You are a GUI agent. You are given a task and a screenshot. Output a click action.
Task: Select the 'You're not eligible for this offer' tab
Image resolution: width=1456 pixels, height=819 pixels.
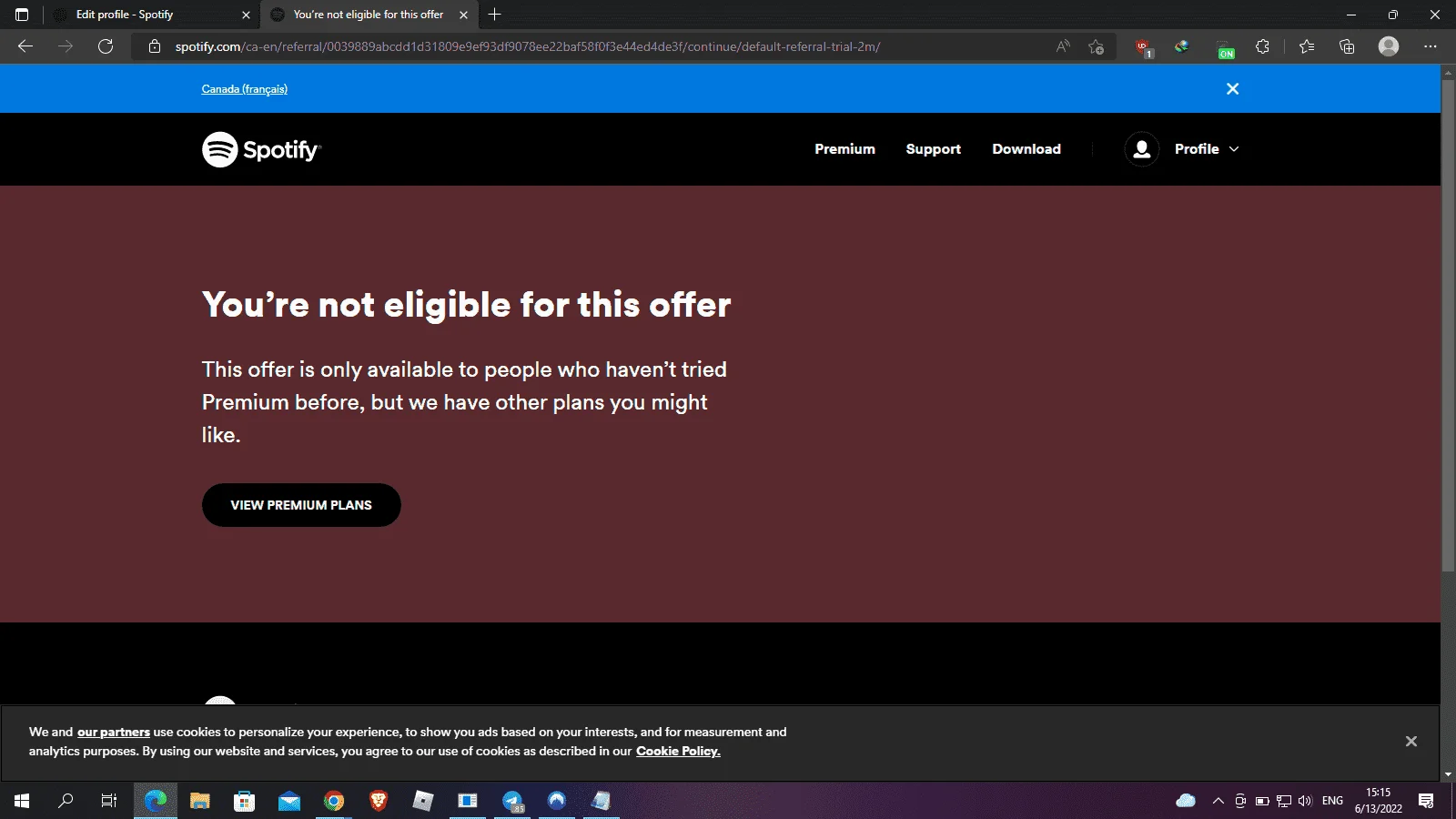click(x=369, y=15)
